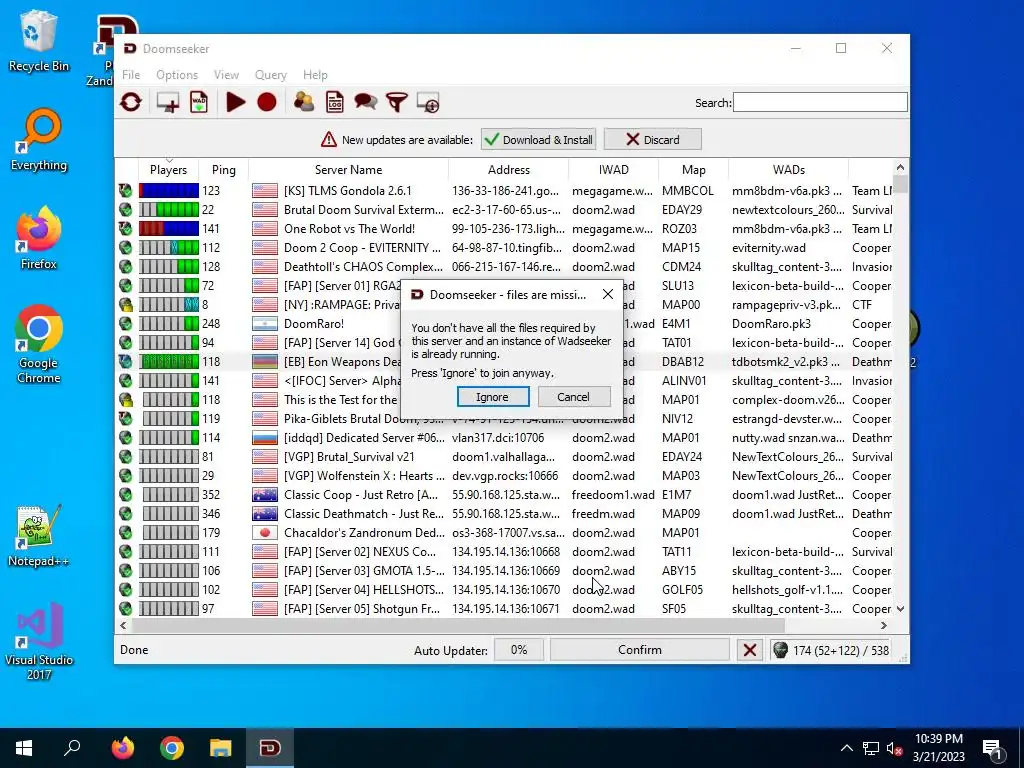The width and height of the screenshot is (1024, 768).
Task: Open Firefox from the taskbar
Action: click(x=123, y=748)
